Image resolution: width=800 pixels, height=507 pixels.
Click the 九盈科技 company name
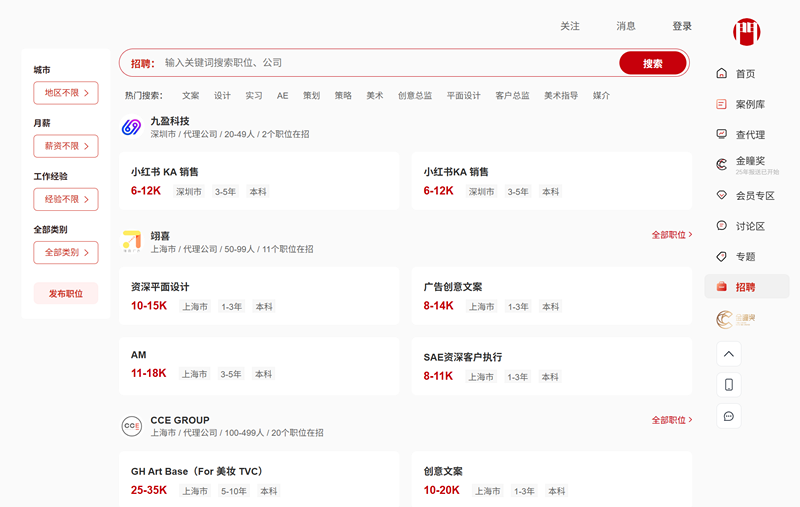[170, 121]
